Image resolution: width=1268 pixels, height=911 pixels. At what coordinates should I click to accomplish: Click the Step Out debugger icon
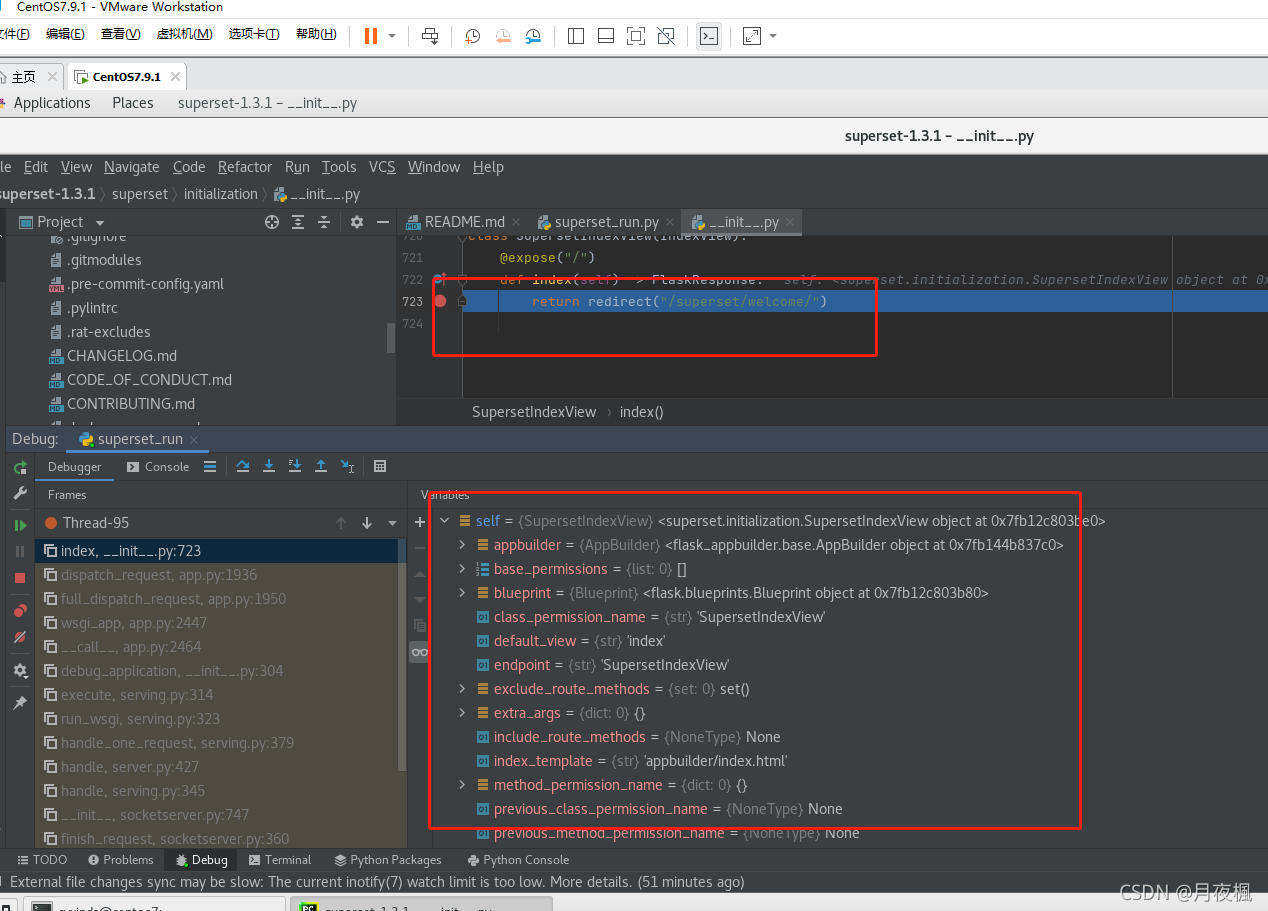coord(321,466)
